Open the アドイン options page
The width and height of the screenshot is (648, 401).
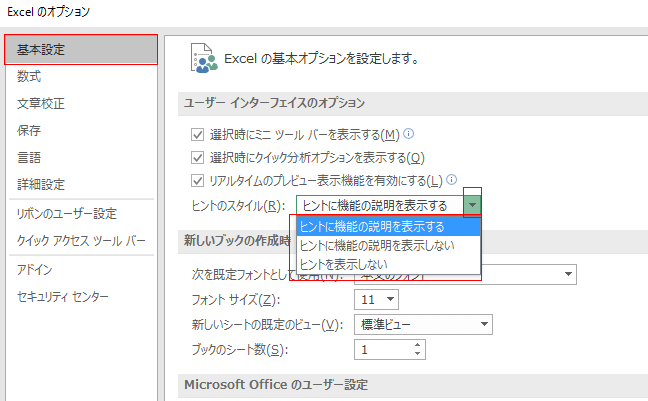34,270
